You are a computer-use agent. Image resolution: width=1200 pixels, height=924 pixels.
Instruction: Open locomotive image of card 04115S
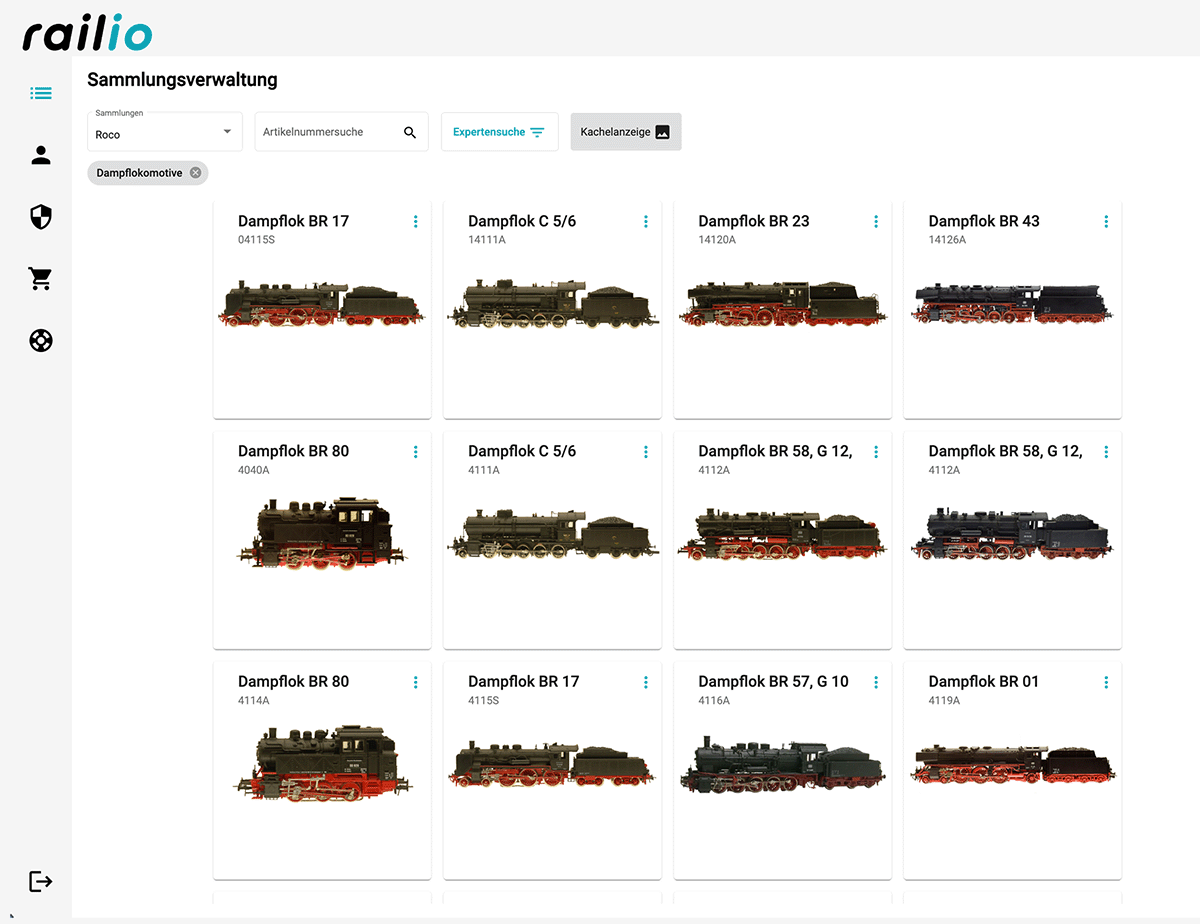[x=322, y=303]
